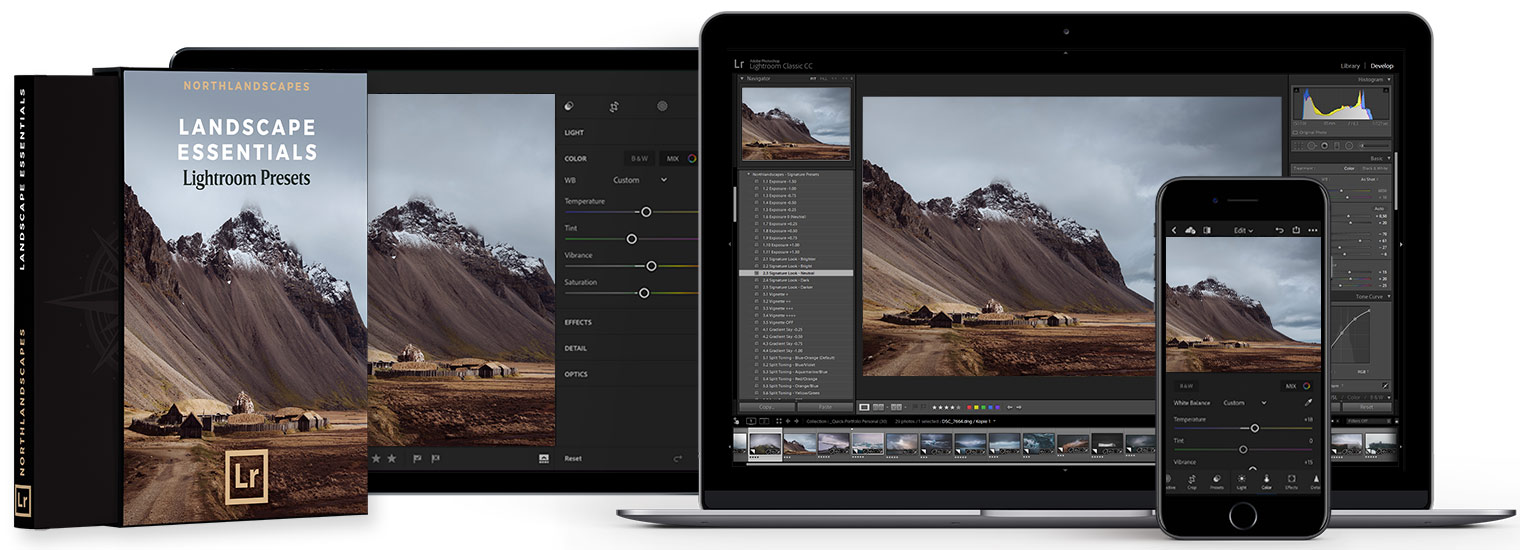Open the Crop tool on phone

(x=1192, y=483)
